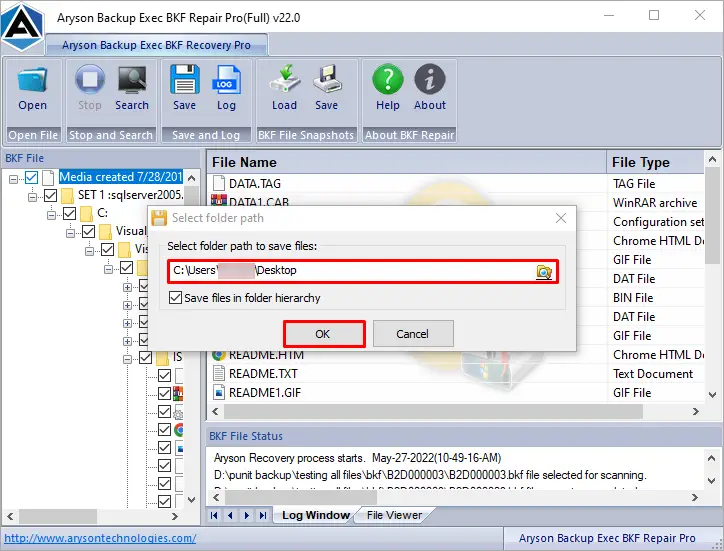Open the About icon
The width and height of the screenshot is (724, 551).
430,79
